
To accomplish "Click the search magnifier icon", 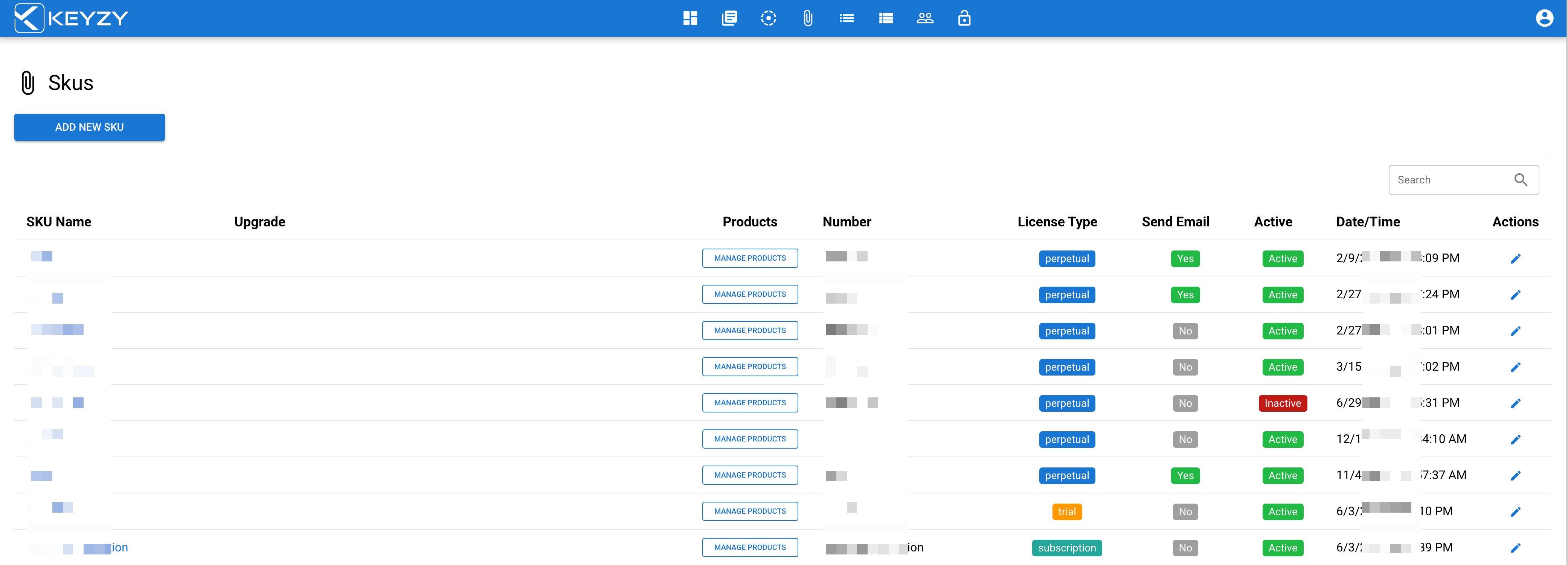I will pyautogui.click(x=1521, y=180).
